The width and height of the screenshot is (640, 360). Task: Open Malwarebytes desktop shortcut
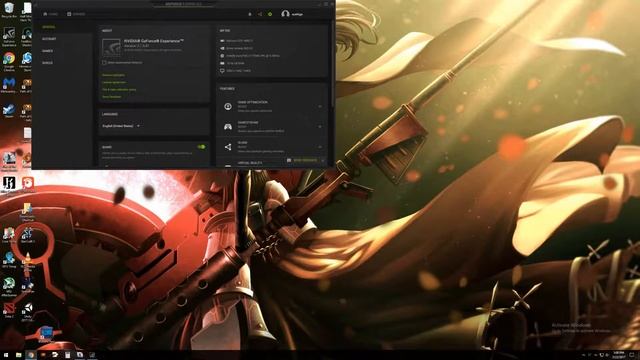click(9, 85)
